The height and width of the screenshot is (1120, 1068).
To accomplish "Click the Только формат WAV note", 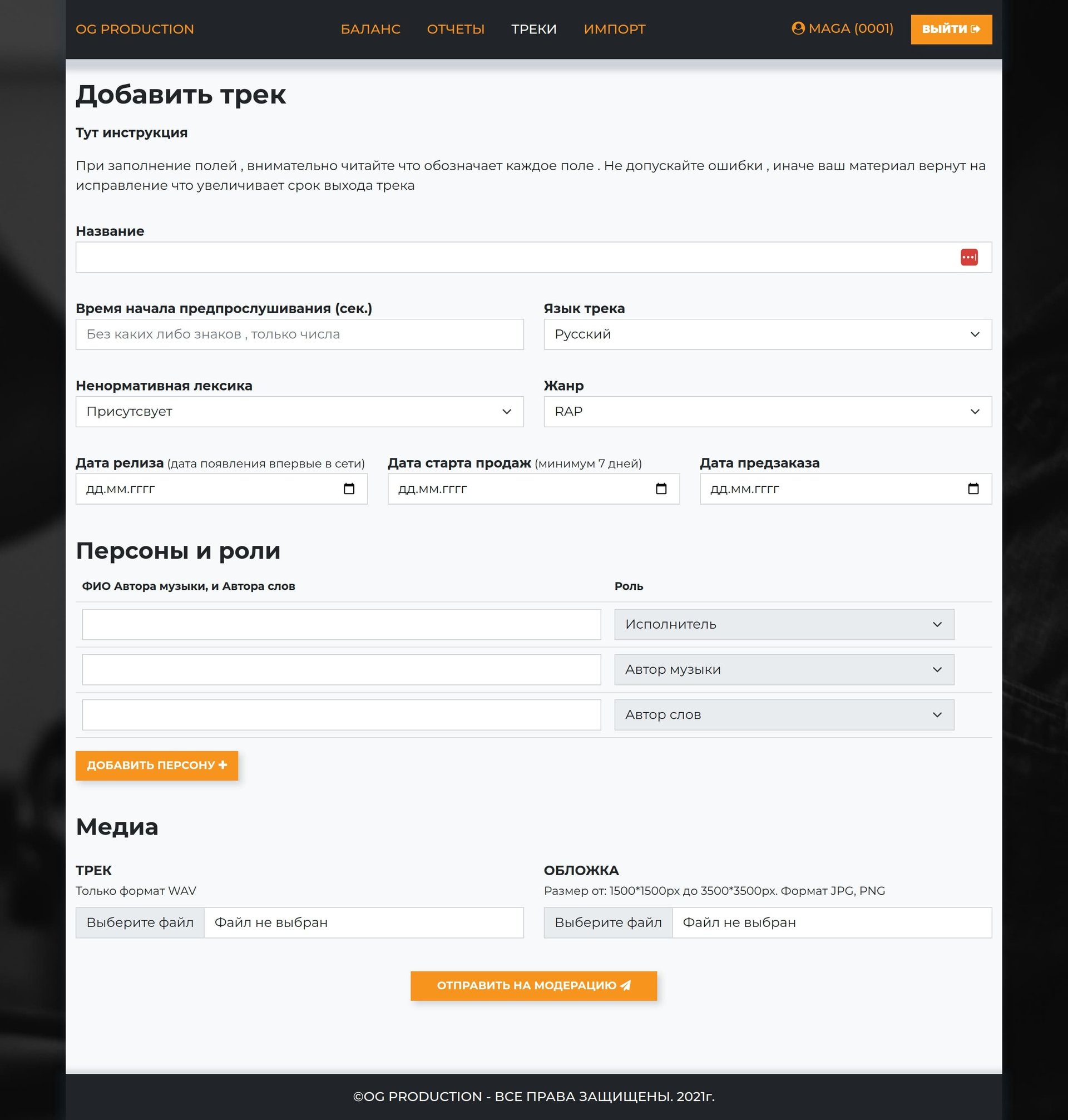I will tap(136, 891).
